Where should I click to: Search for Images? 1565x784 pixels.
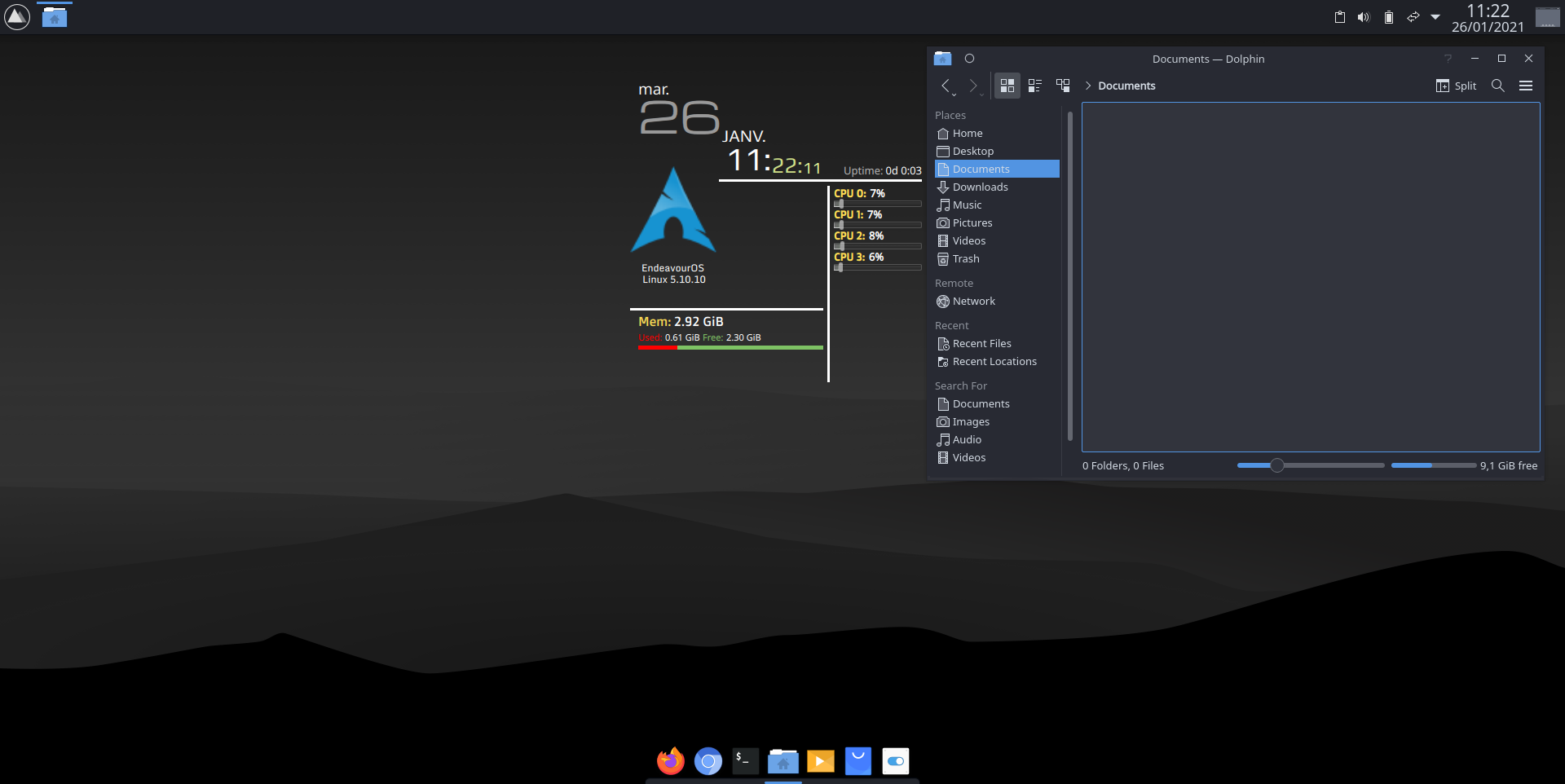[997, 422]
